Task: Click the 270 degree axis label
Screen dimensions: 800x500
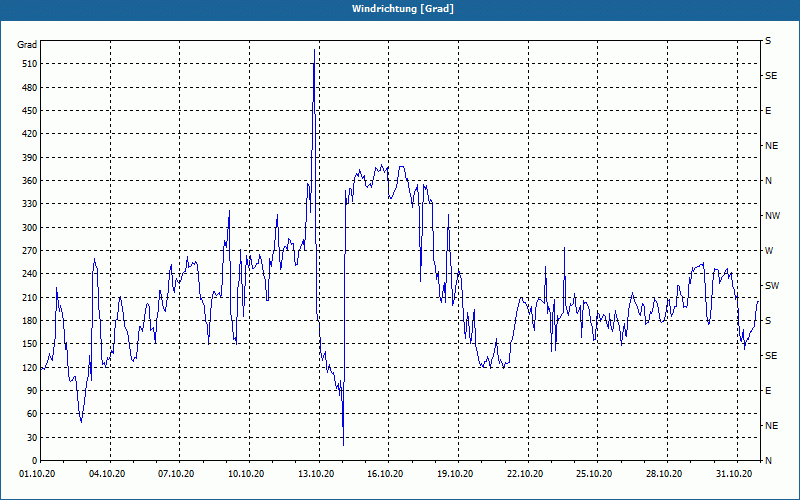Action: pyautogui.click(x=30, y=251)
